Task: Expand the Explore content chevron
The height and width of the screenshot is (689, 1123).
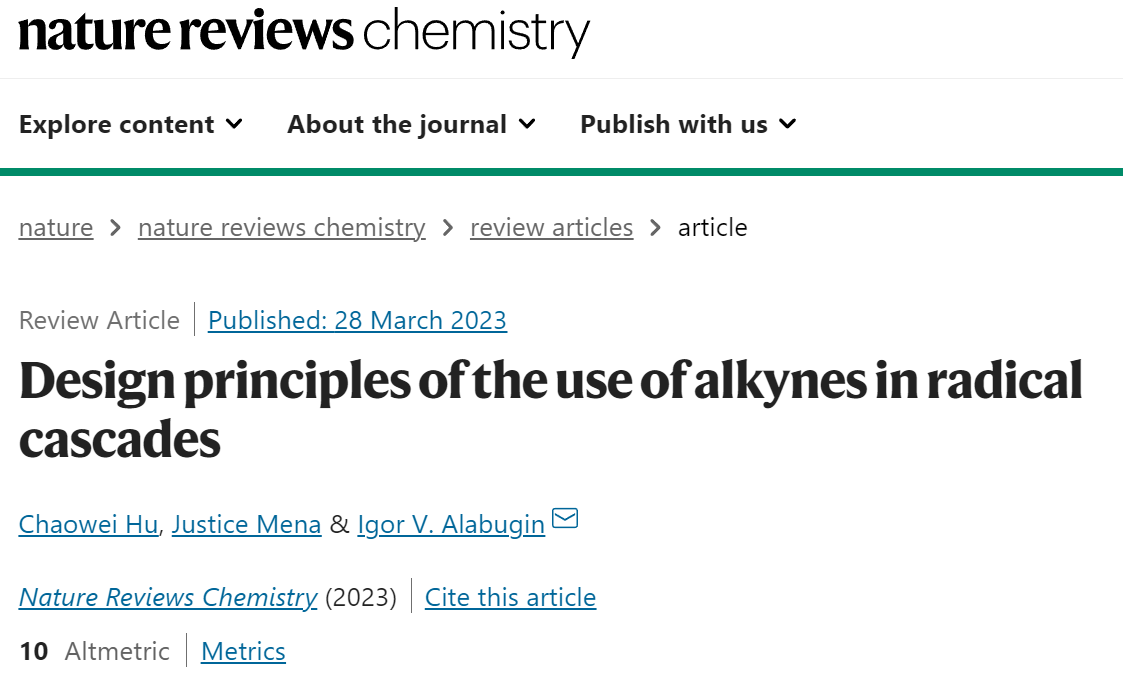Action: (234, 124)
